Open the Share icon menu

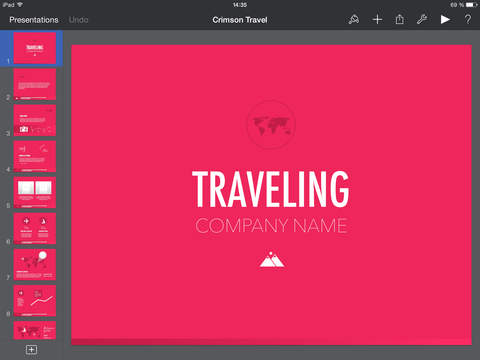coord(399,20)
